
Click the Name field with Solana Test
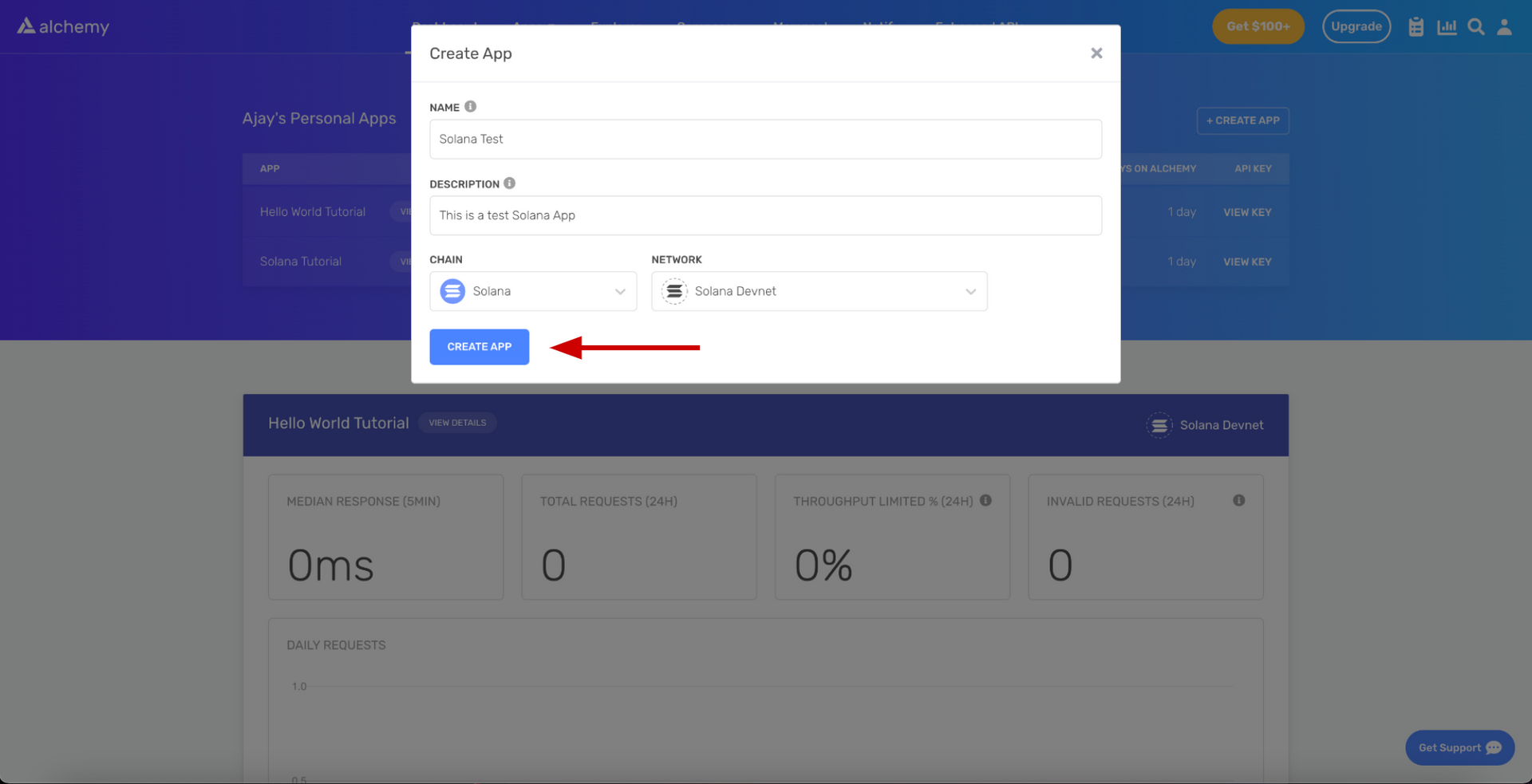765,139
